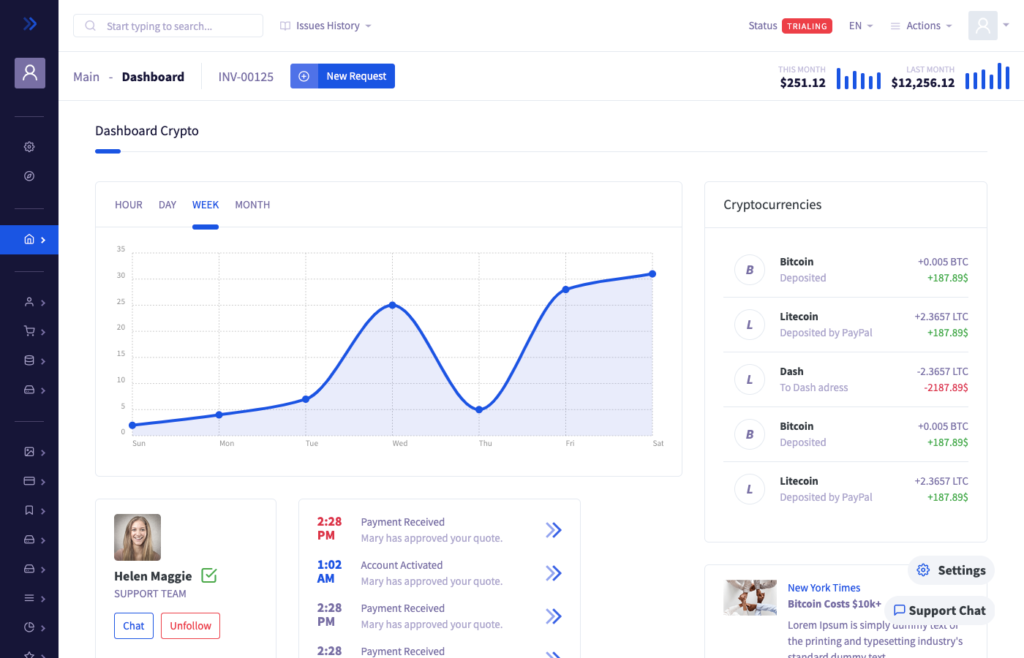Click the Wed peak data point on chart
The height and width of the screenshot is (658, 1024).
click(x=392, y=305)
